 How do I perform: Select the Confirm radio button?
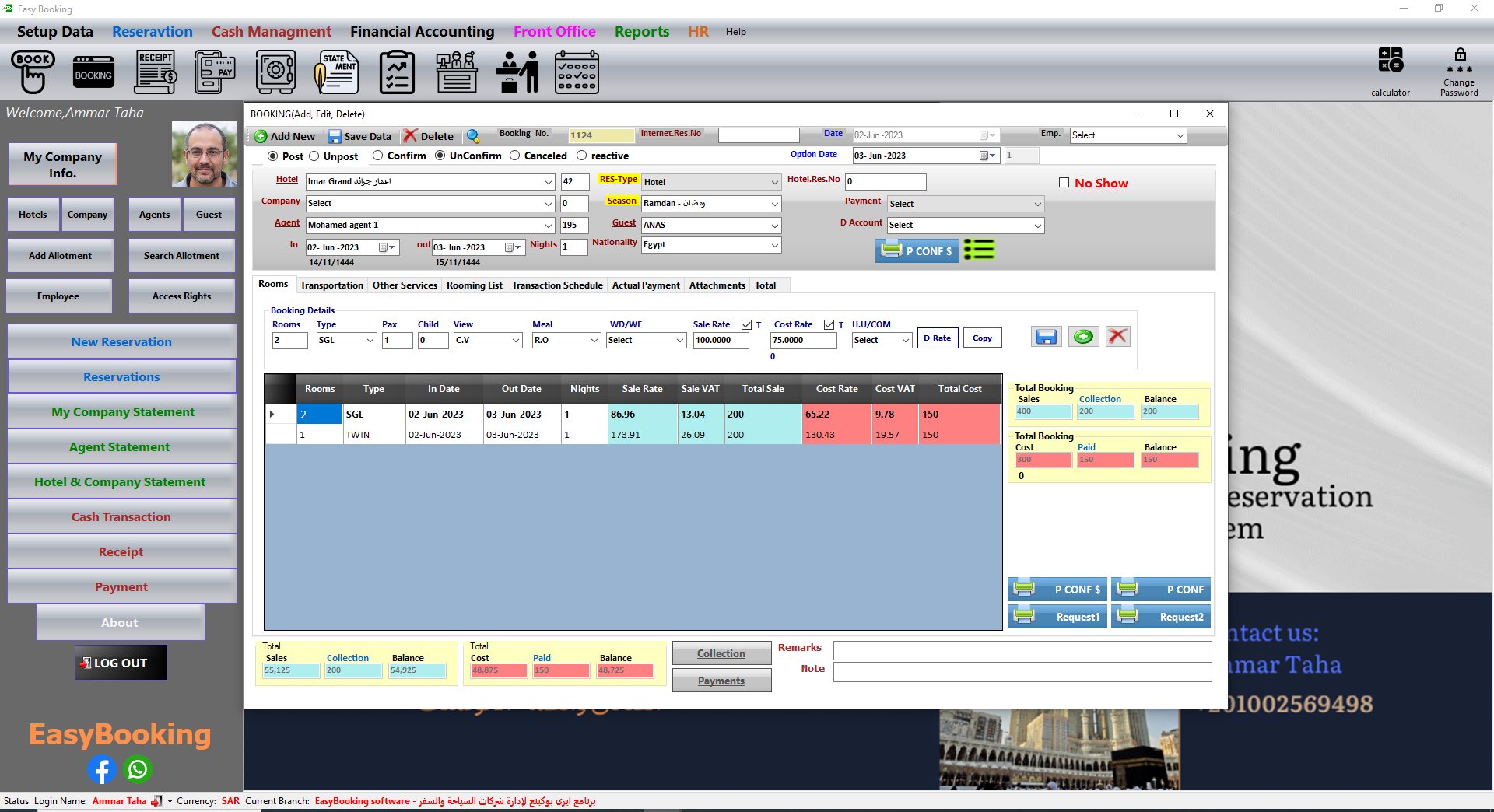pos(378,156)
